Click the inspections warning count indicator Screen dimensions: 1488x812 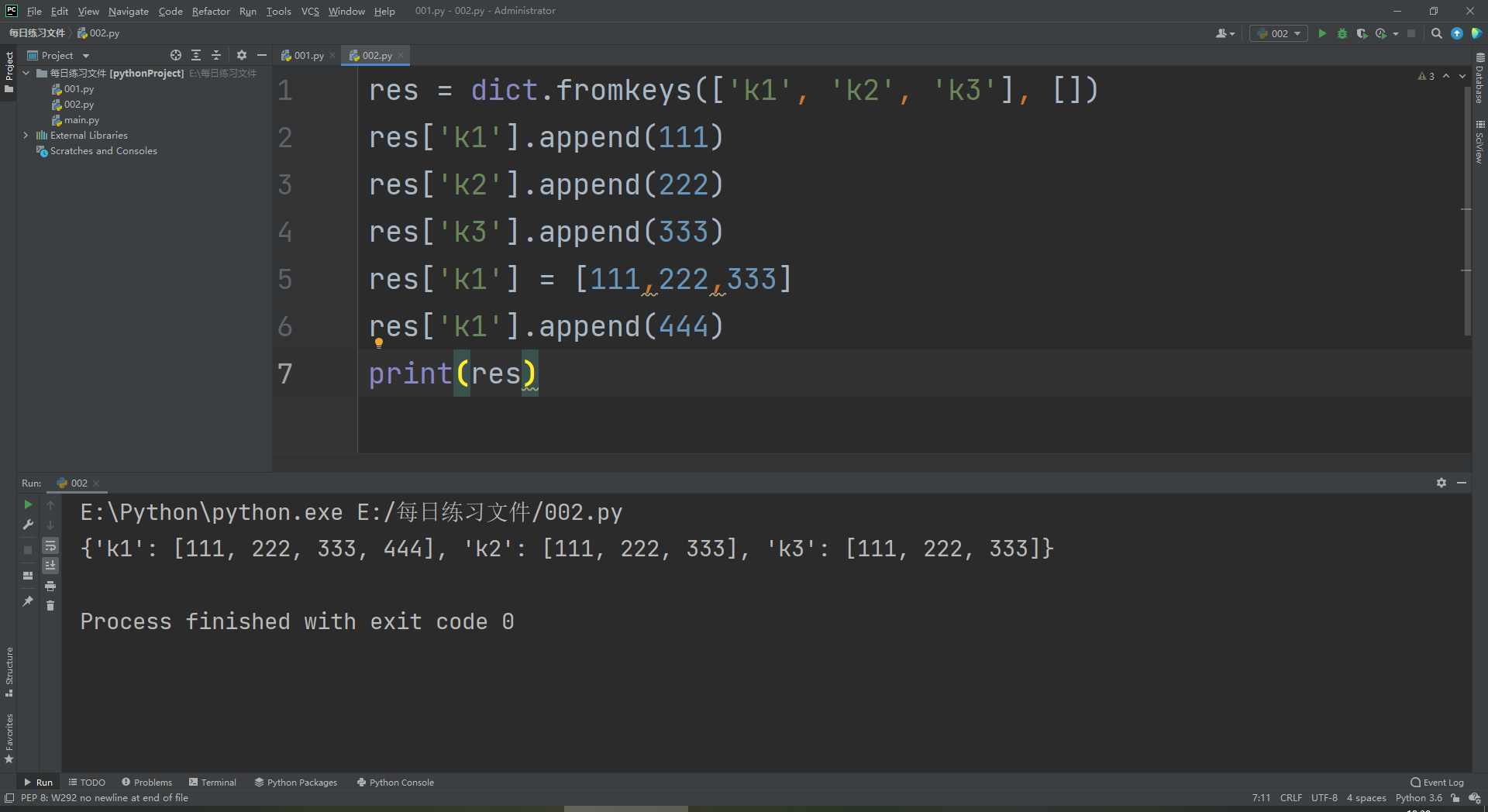coord(1426,76)
